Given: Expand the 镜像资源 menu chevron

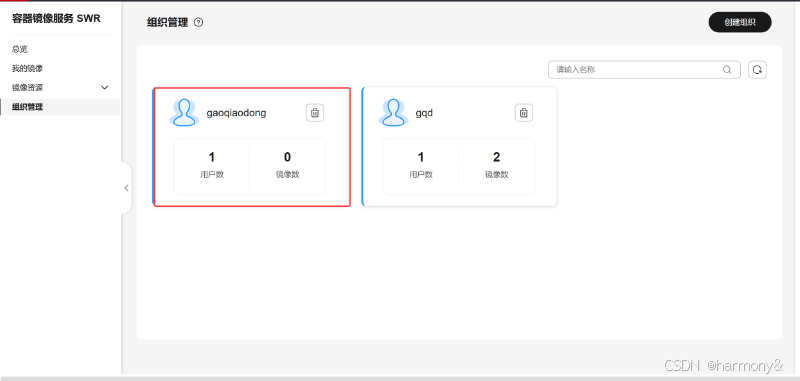Looking at the screenshot, I should pos(105,88).
